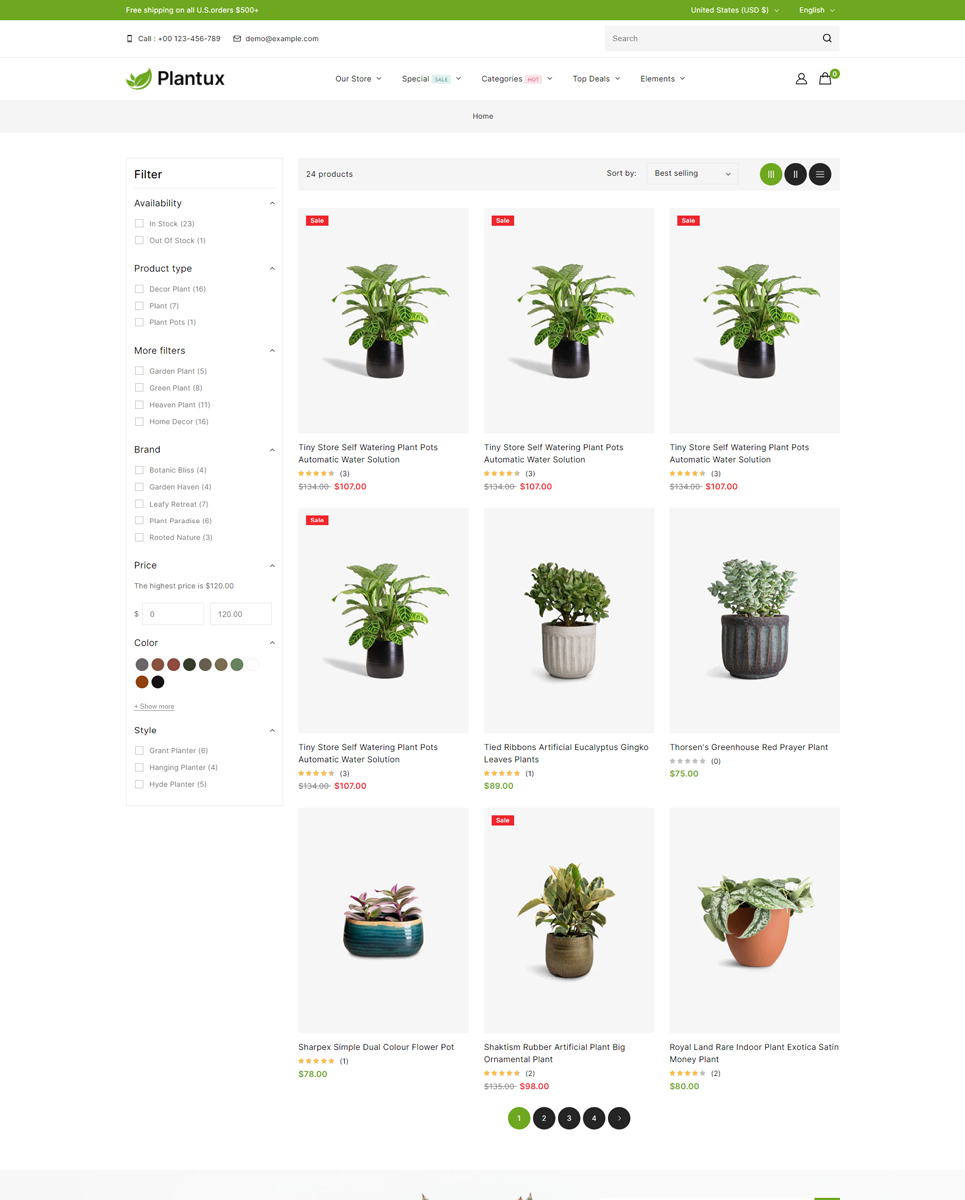The height and width of the screenshot is (1200, 965).
Task: Go to next page arrow
Action: (x=619, y=1118)
